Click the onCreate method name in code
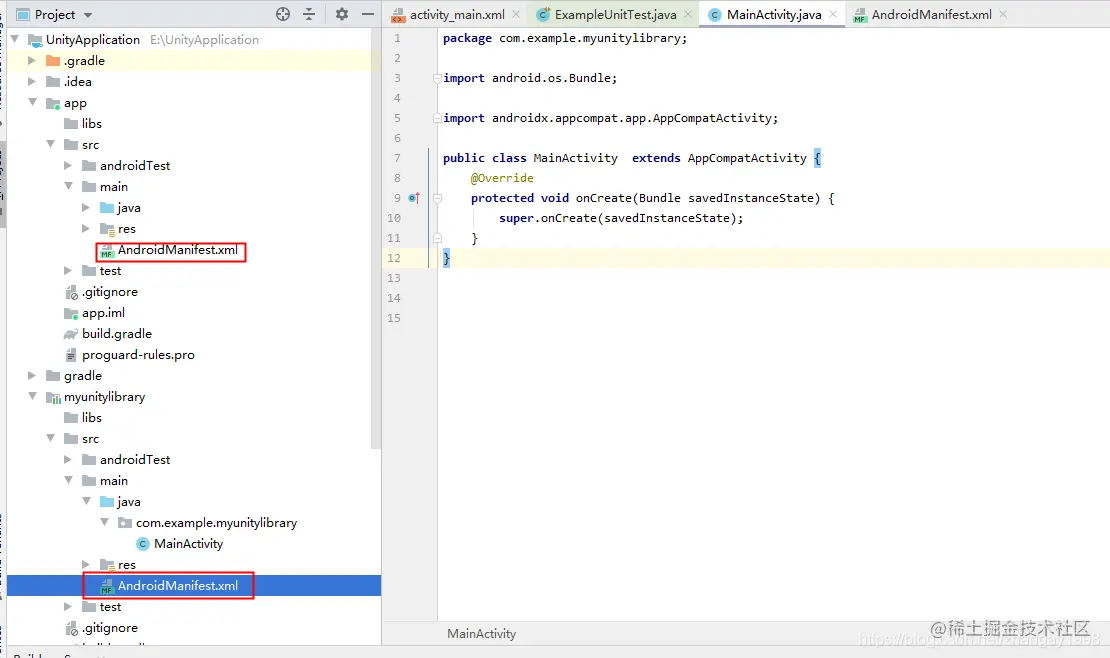 (x=603, y=198)
